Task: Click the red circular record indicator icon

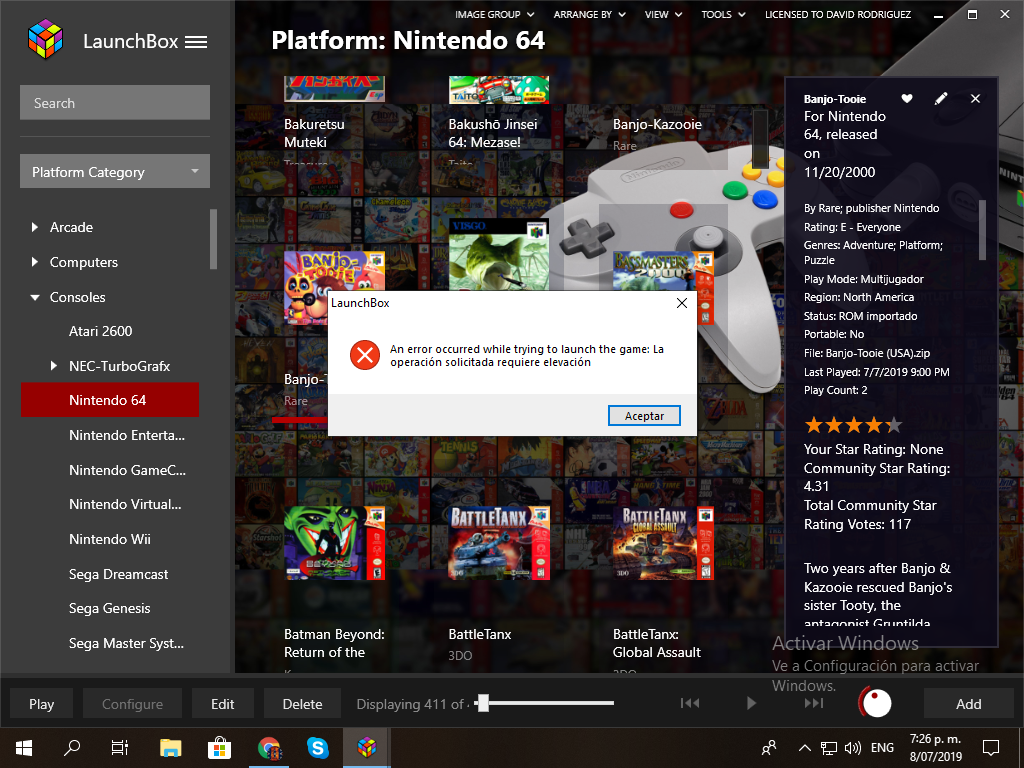Action: click(875, 703)
